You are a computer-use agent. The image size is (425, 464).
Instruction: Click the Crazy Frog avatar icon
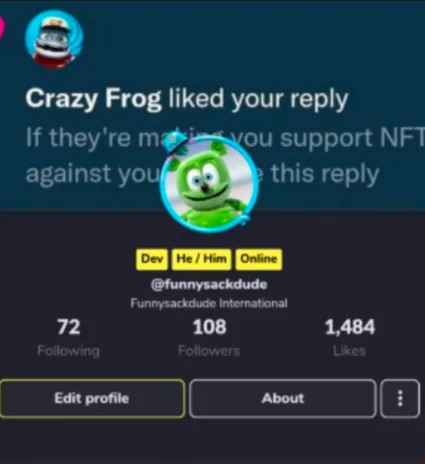[x=54, y=39]
